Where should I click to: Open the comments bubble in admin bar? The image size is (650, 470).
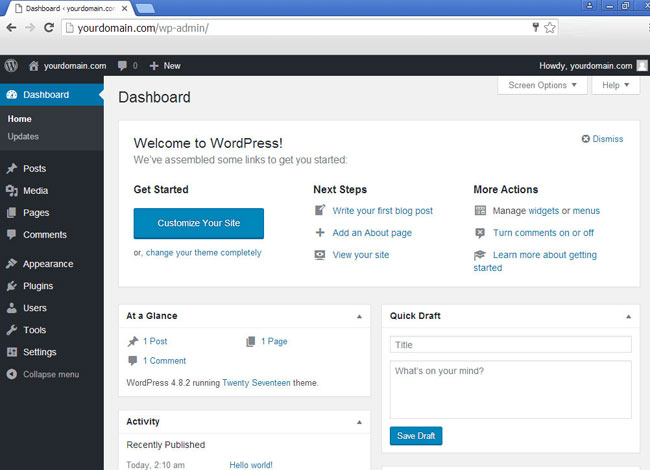pos(122,65)
